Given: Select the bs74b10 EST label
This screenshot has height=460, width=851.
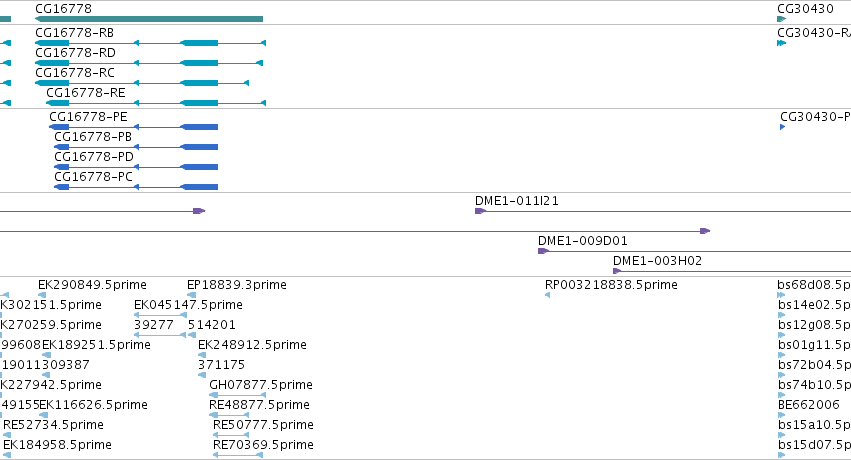Looking at the screenshot, I should (814, 385).
